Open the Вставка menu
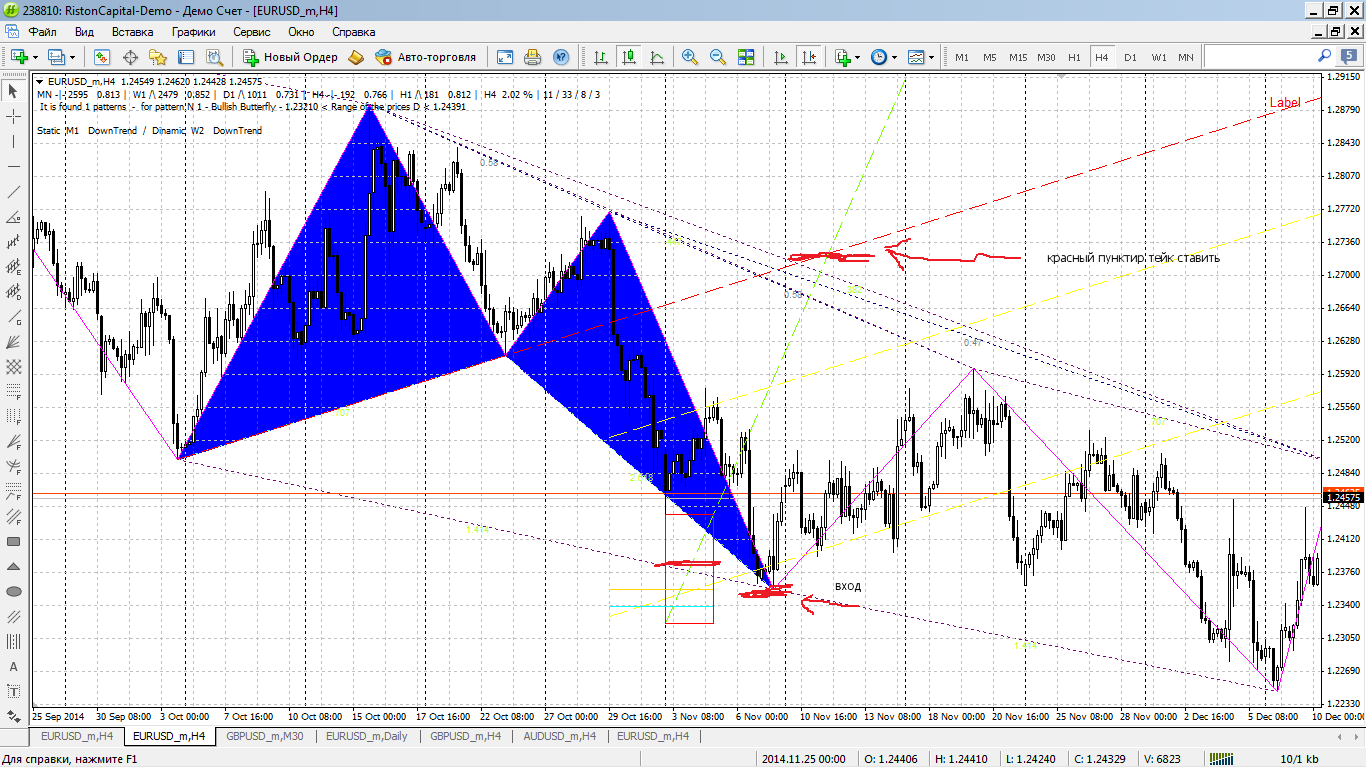 (x=132, y=32)
